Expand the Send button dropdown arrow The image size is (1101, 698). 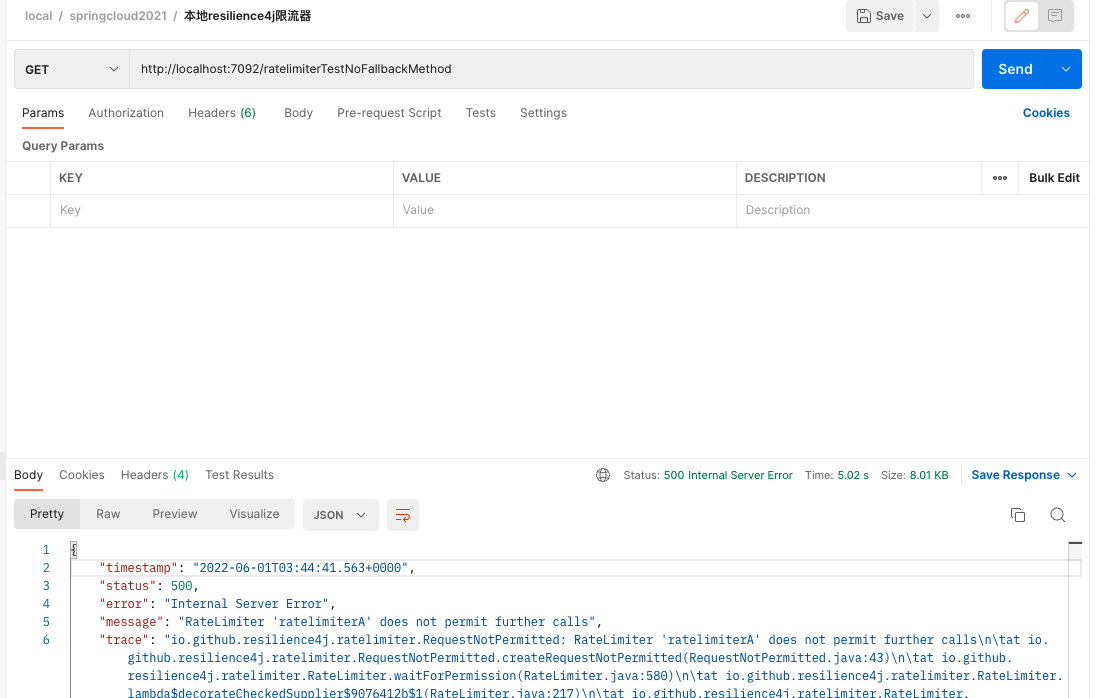click(x=1063, y=69)
